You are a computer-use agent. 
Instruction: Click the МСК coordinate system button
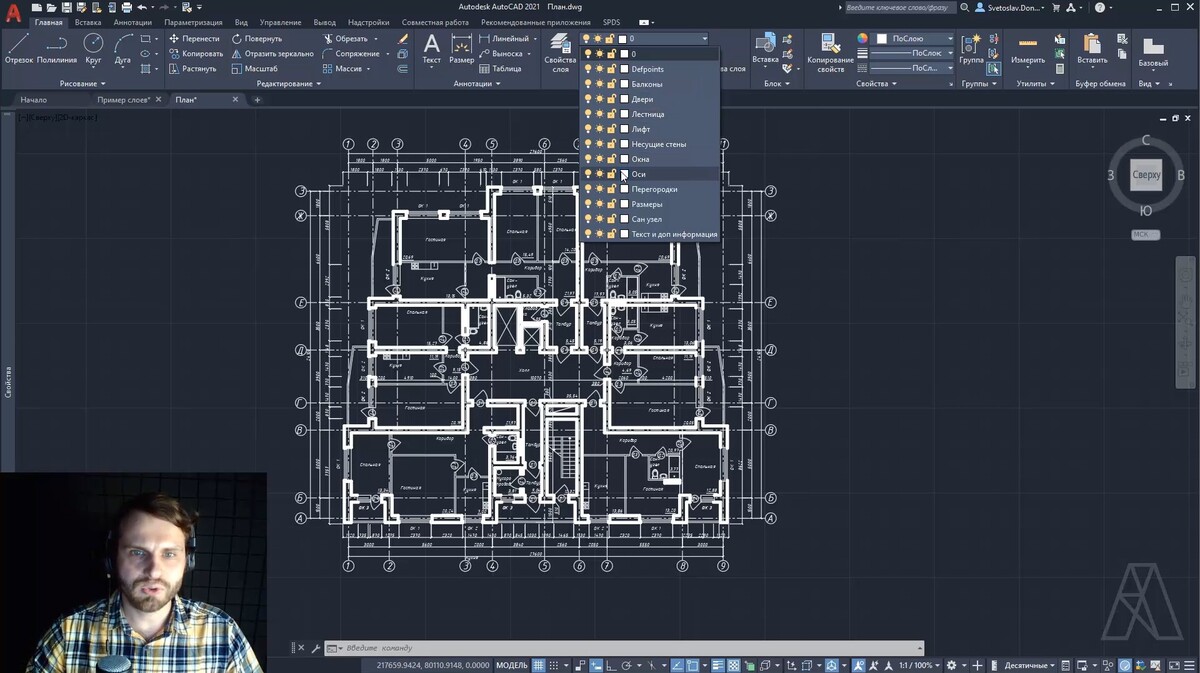tap(1145, 235)
